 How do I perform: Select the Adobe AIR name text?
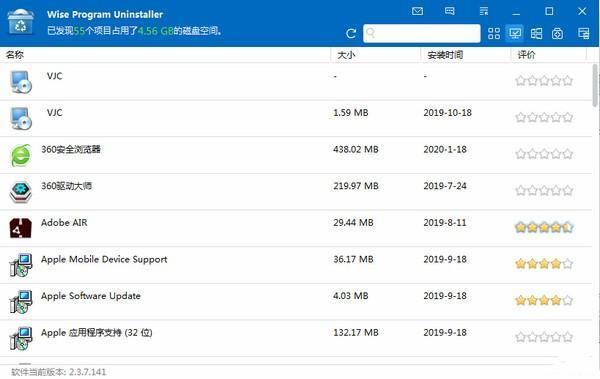(64, 222)
